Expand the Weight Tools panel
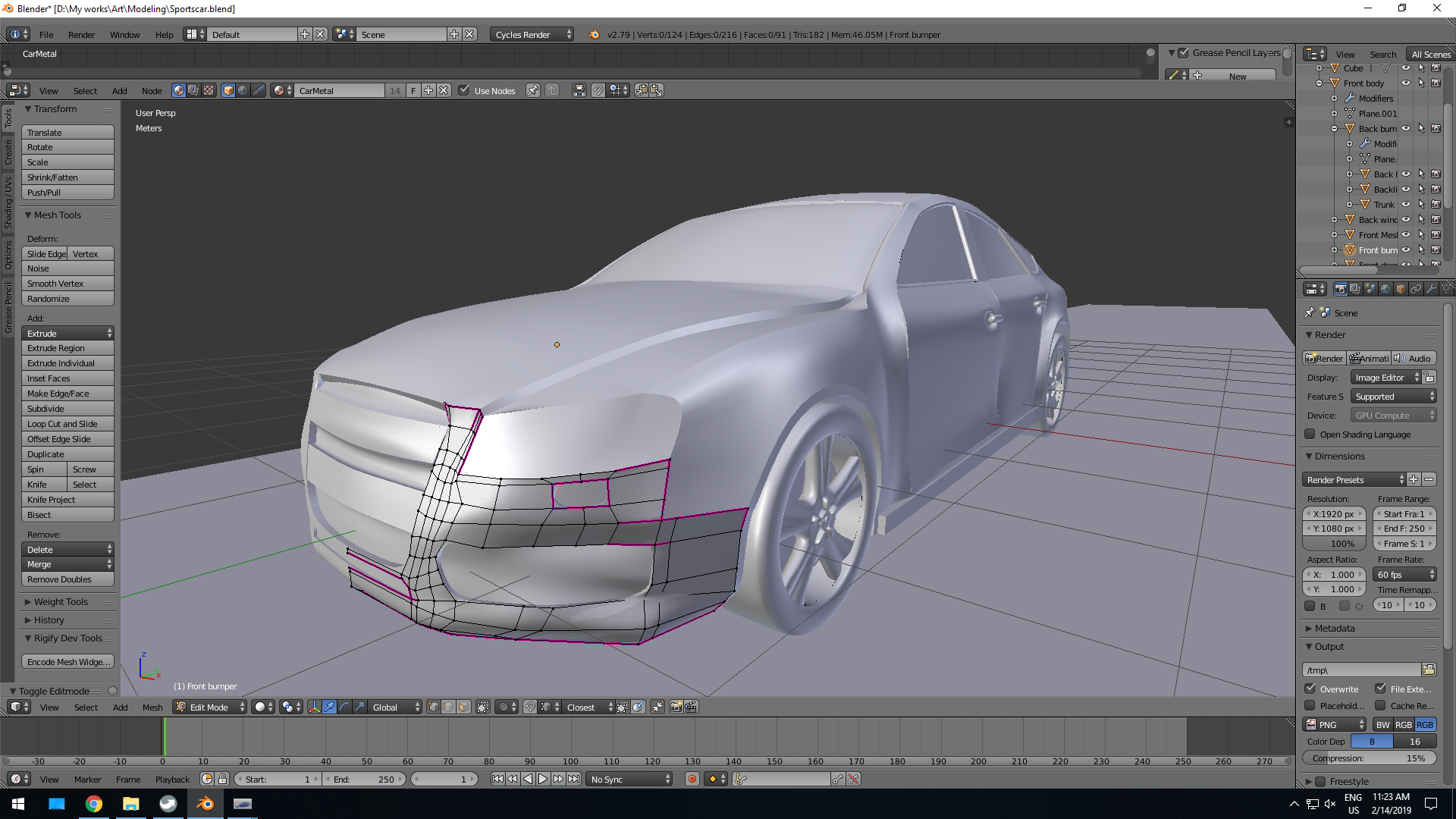The height and width of the screenshot is (819, 1456). click(x=61, y=601)
